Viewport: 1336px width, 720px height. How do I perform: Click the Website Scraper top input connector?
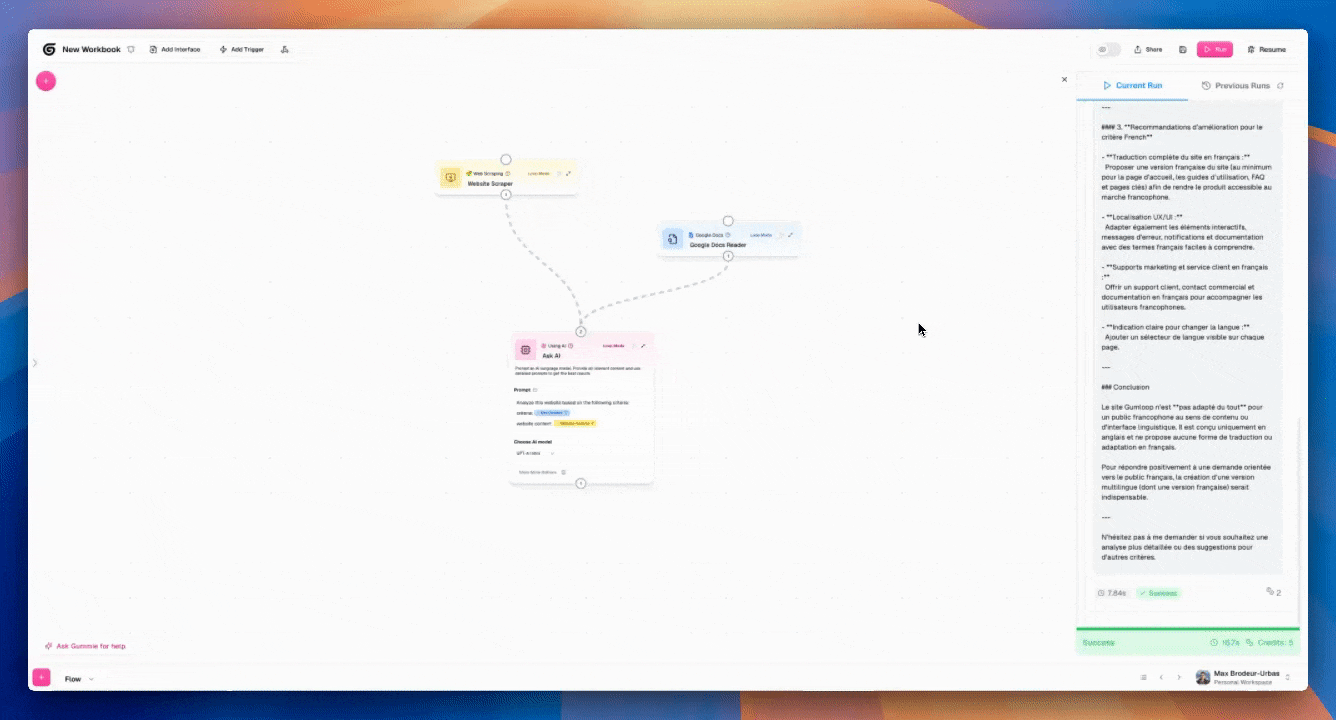(x=506, y=159)
